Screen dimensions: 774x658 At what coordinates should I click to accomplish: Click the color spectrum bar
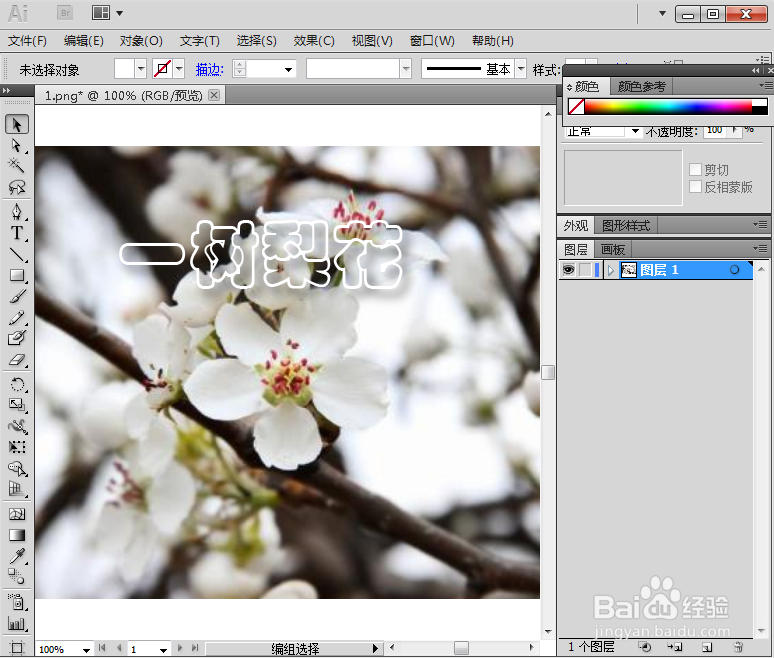click(x=668, y=106)
